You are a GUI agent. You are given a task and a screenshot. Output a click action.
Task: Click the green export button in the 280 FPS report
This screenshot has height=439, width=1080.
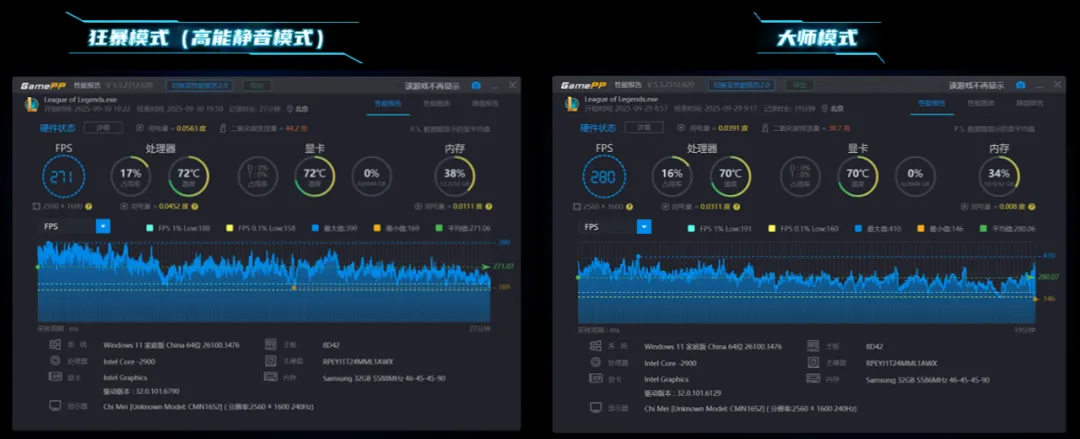pos(799,85)
